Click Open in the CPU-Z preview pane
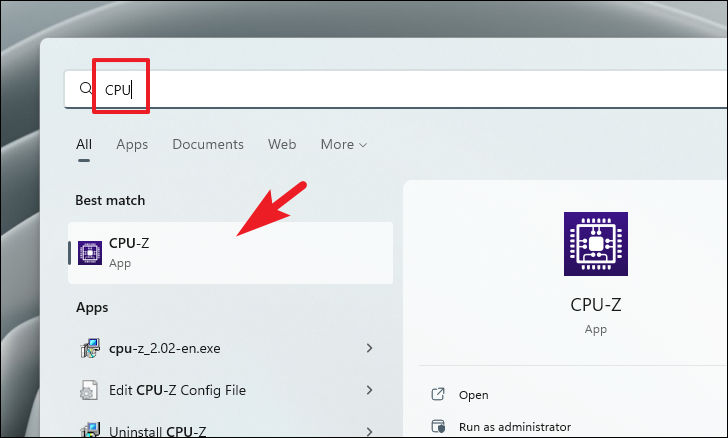The image size is (728, 438). click(x=474, y=395)
